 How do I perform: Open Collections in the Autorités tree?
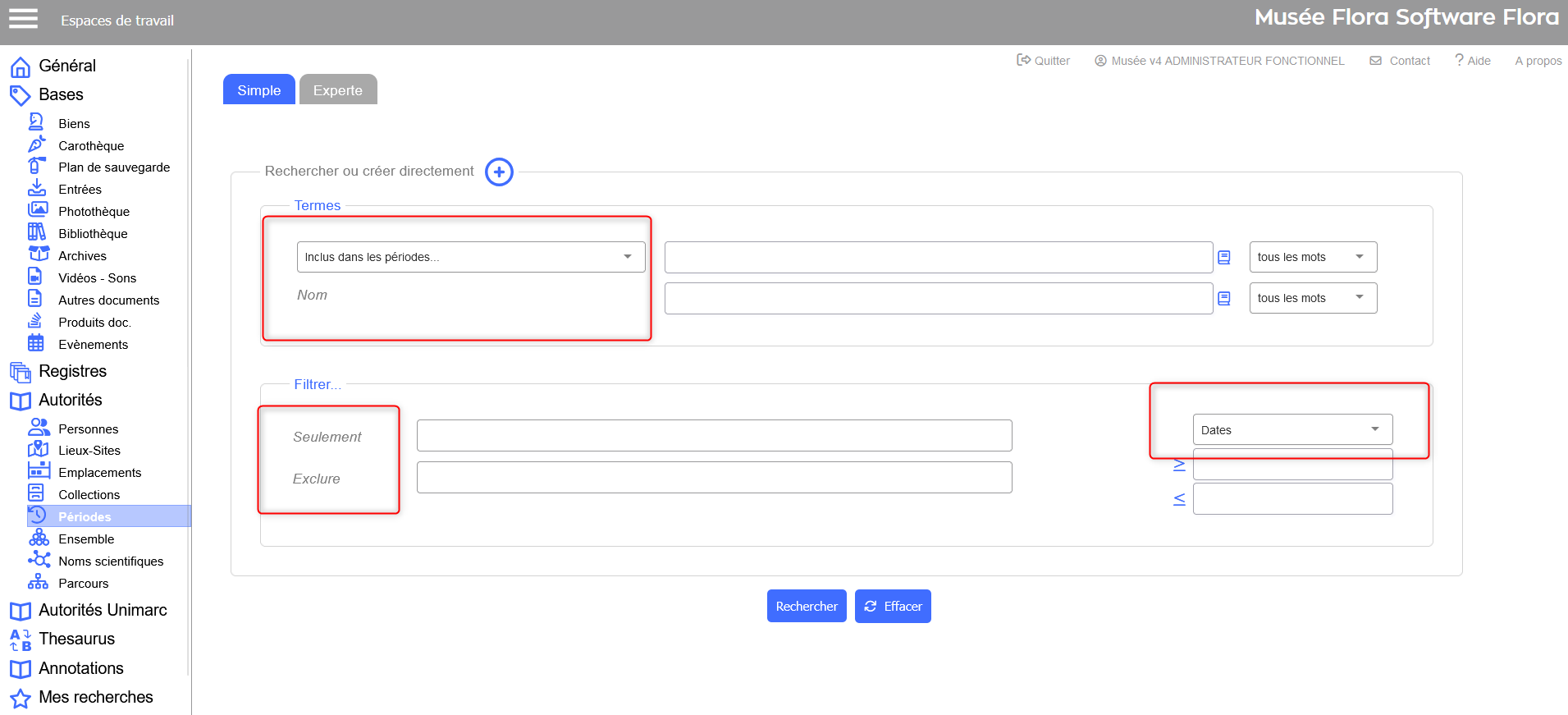tap(89, 494)
